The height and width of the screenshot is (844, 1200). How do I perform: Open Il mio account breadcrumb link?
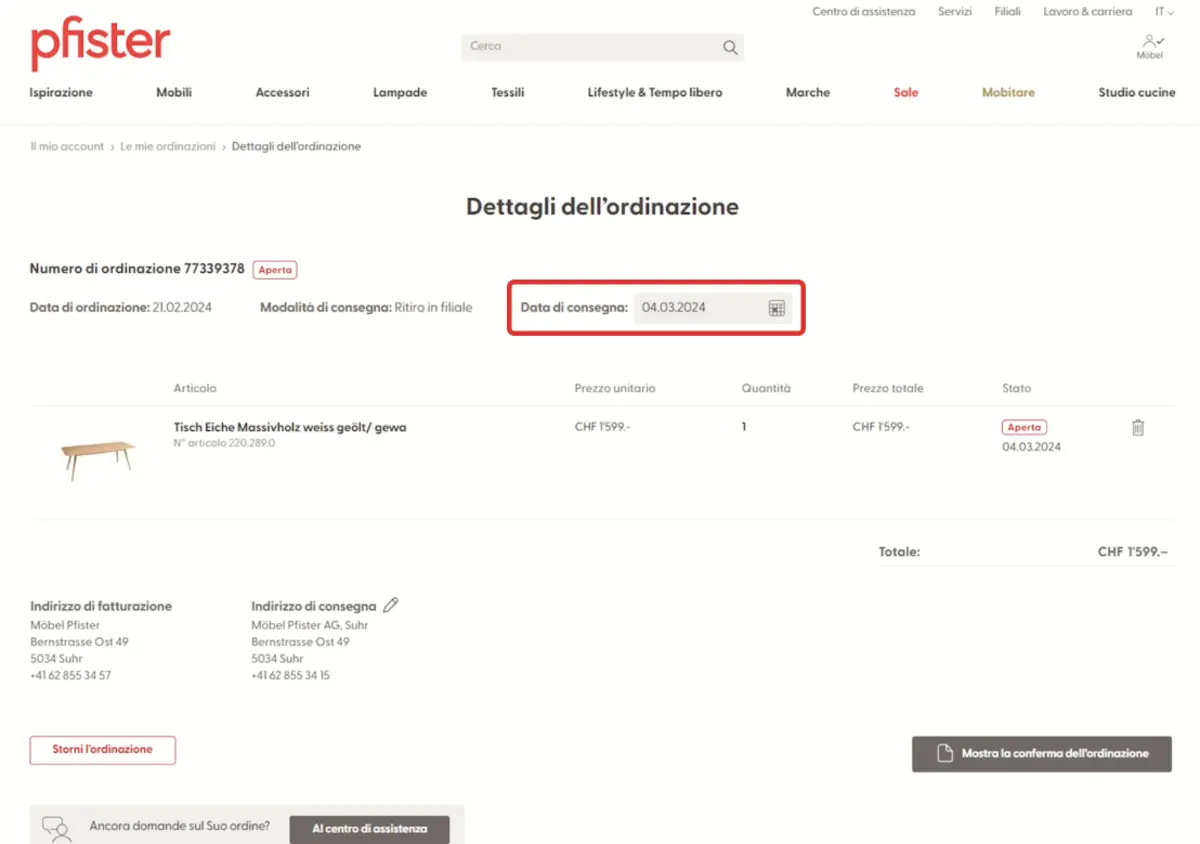click(x=67, y=146)
